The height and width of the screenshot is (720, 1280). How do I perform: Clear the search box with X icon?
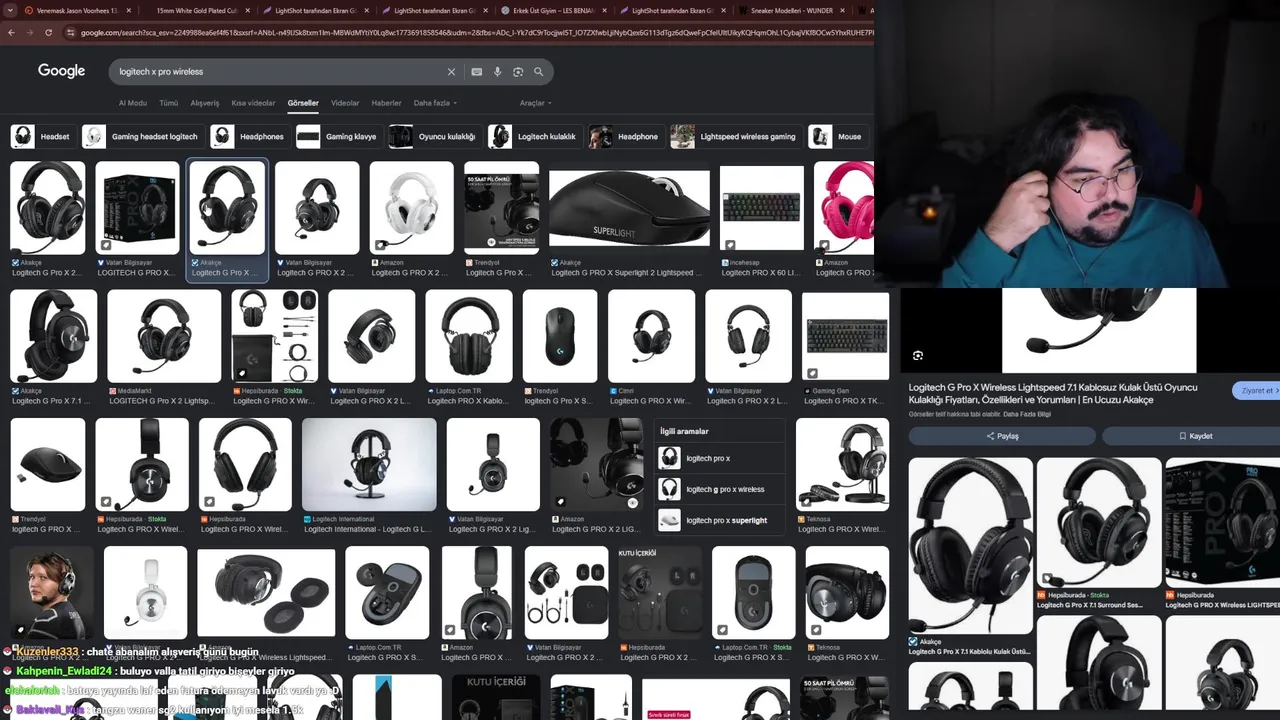pyautogui.click(x=451, y=72)
